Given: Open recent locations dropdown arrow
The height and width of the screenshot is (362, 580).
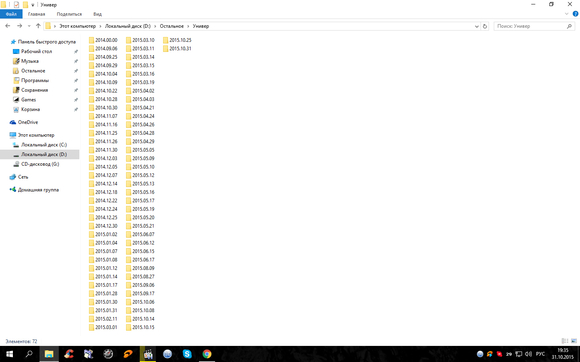Looking at the screenshot, I should point(29,26).
